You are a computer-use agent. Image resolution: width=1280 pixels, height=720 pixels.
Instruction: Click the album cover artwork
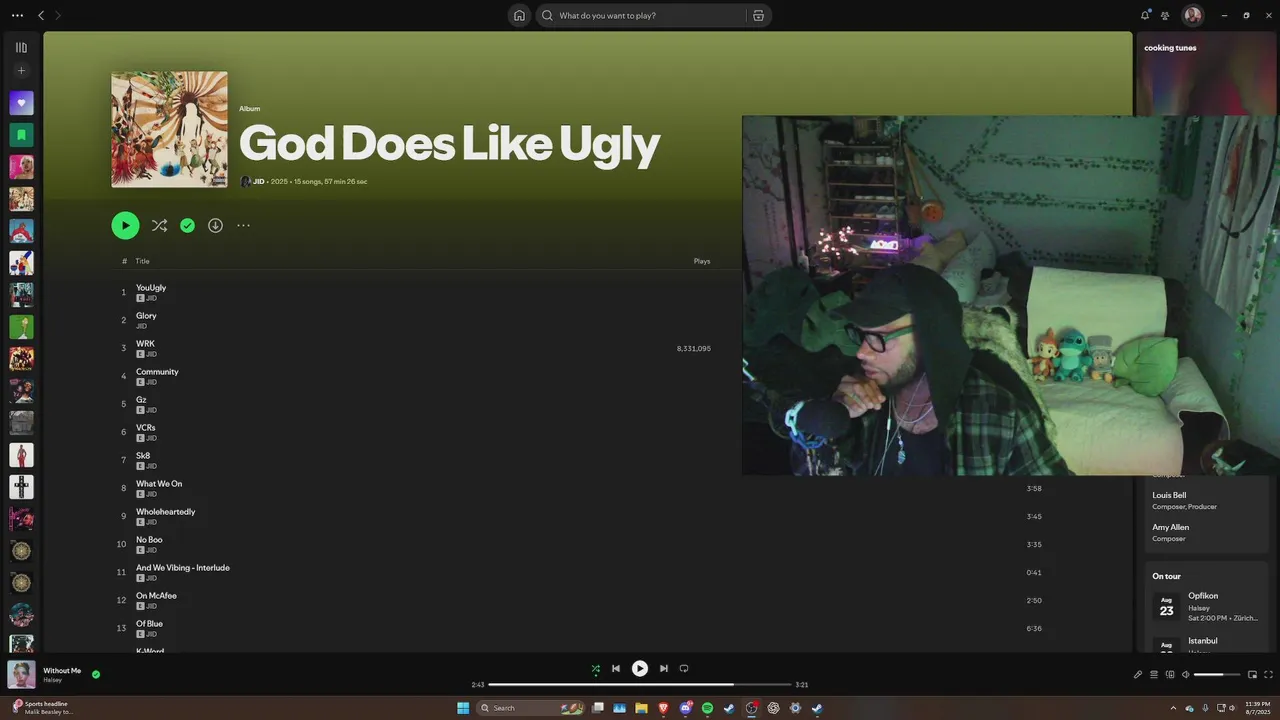coord(169,129)
